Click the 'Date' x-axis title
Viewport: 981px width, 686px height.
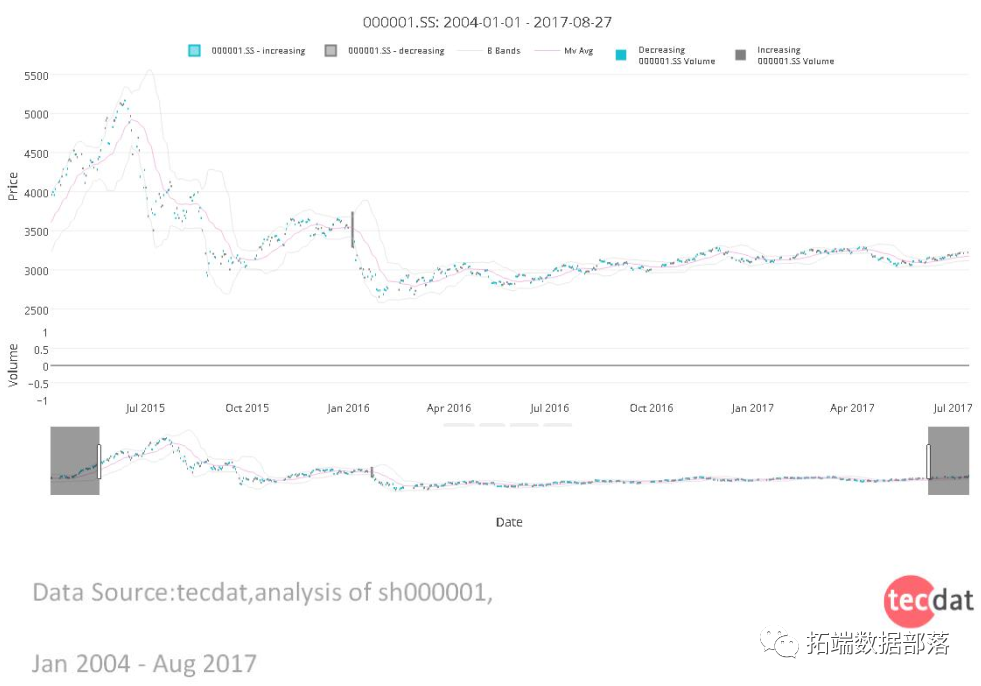[509, 522]
